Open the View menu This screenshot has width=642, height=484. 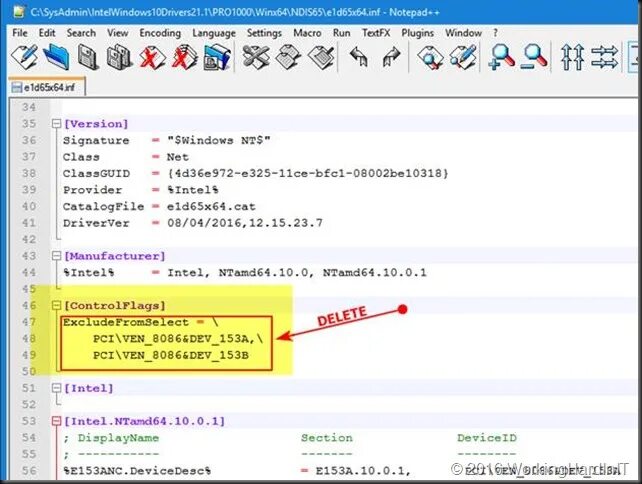tap(118, 33)
